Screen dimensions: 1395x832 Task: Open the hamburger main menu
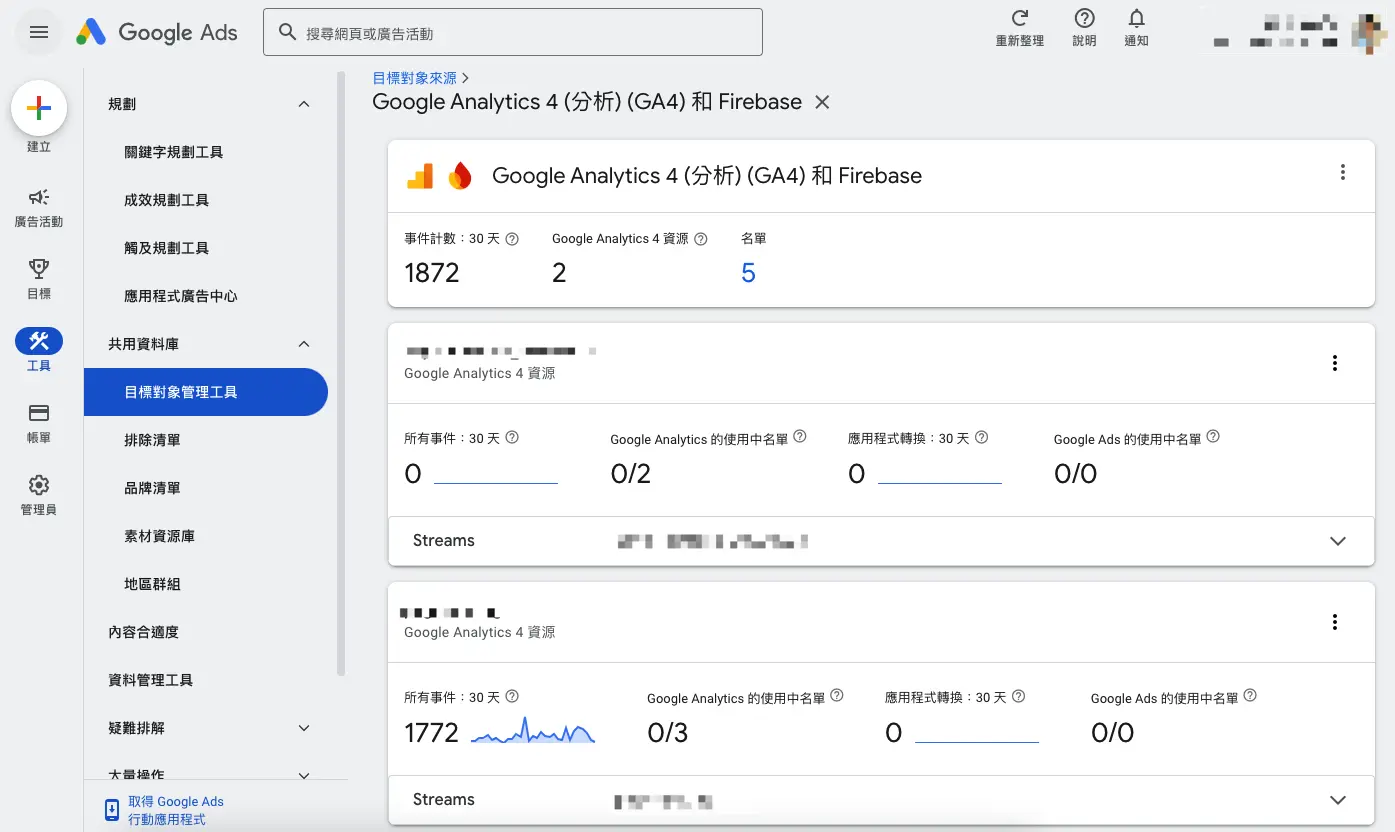(39, 32)
